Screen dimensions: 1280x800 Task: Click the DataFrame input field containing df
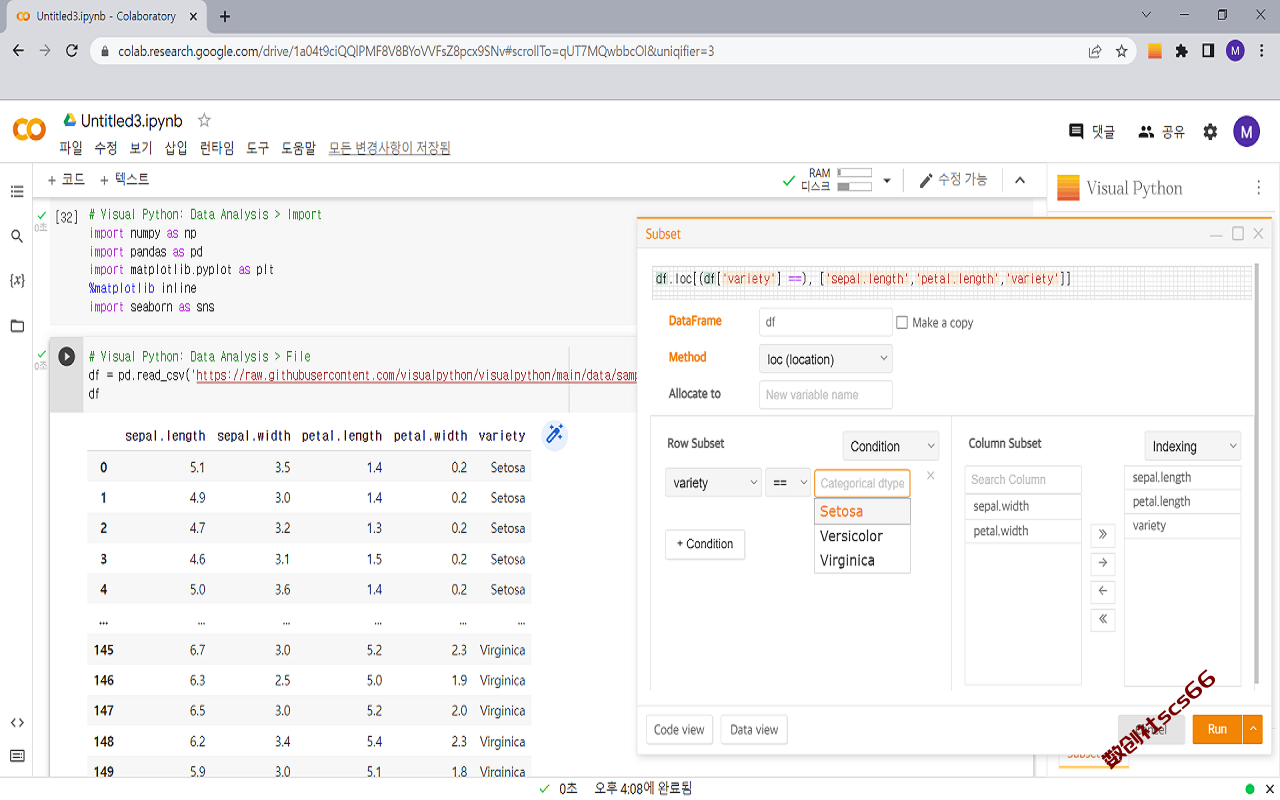825,322
